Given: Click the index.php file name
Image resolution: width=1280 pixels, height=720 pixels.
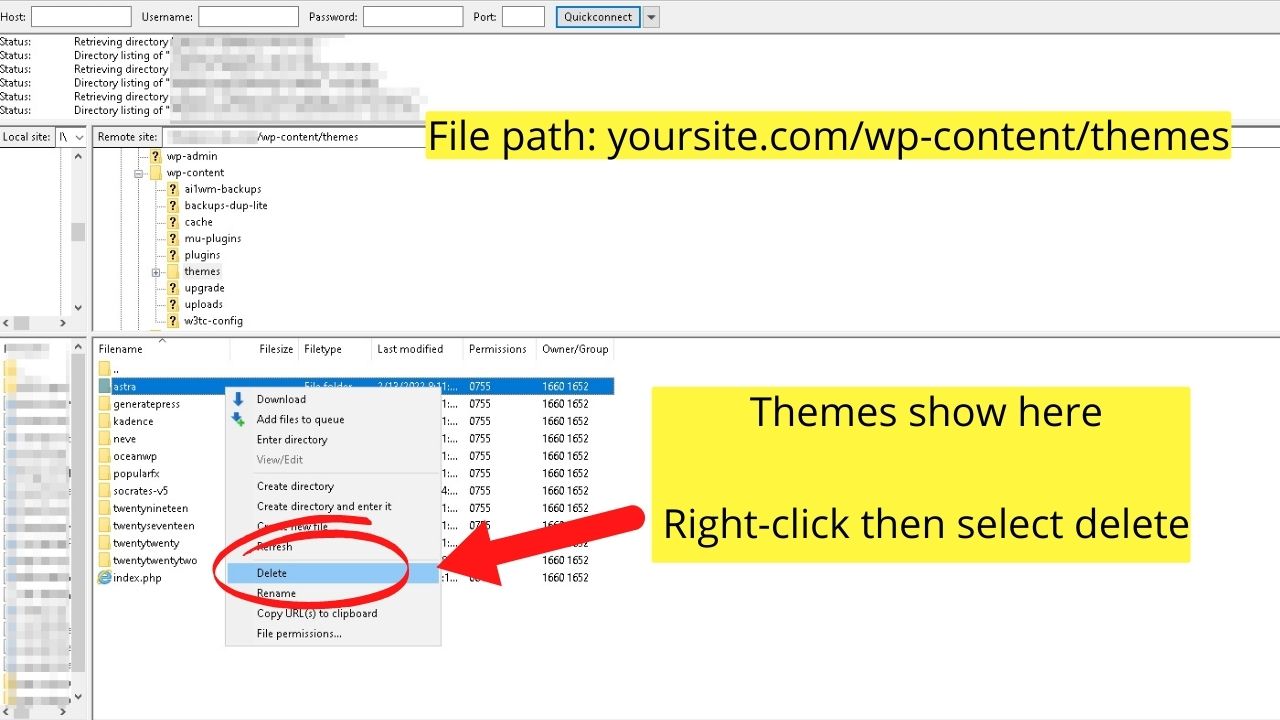Looking at the screenshot, I should tap(137, 578).
